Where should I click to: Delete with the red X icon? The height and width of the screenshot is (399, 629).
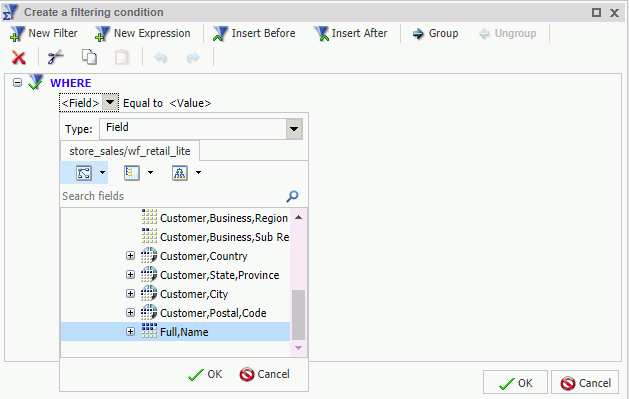pyautogui.click(x=18, y=58)
